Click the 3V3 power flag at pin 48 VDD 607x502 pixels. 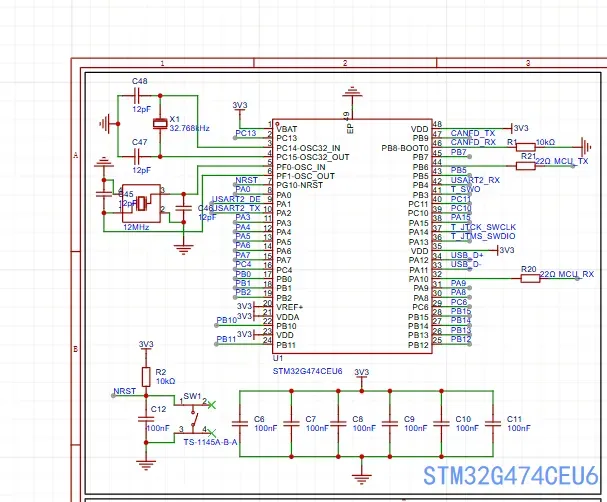(520, 128)
